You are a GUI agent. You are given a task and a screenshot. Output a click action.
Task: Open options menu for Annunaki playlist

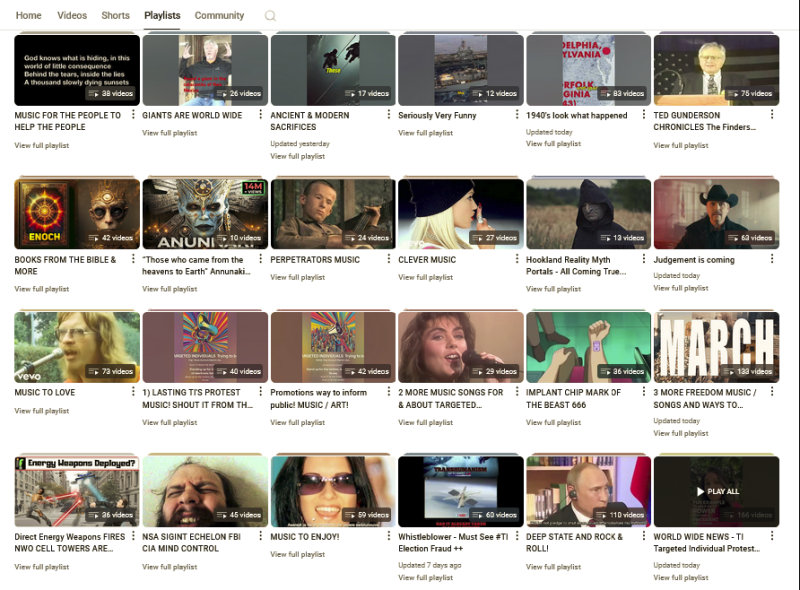point(261,259)
